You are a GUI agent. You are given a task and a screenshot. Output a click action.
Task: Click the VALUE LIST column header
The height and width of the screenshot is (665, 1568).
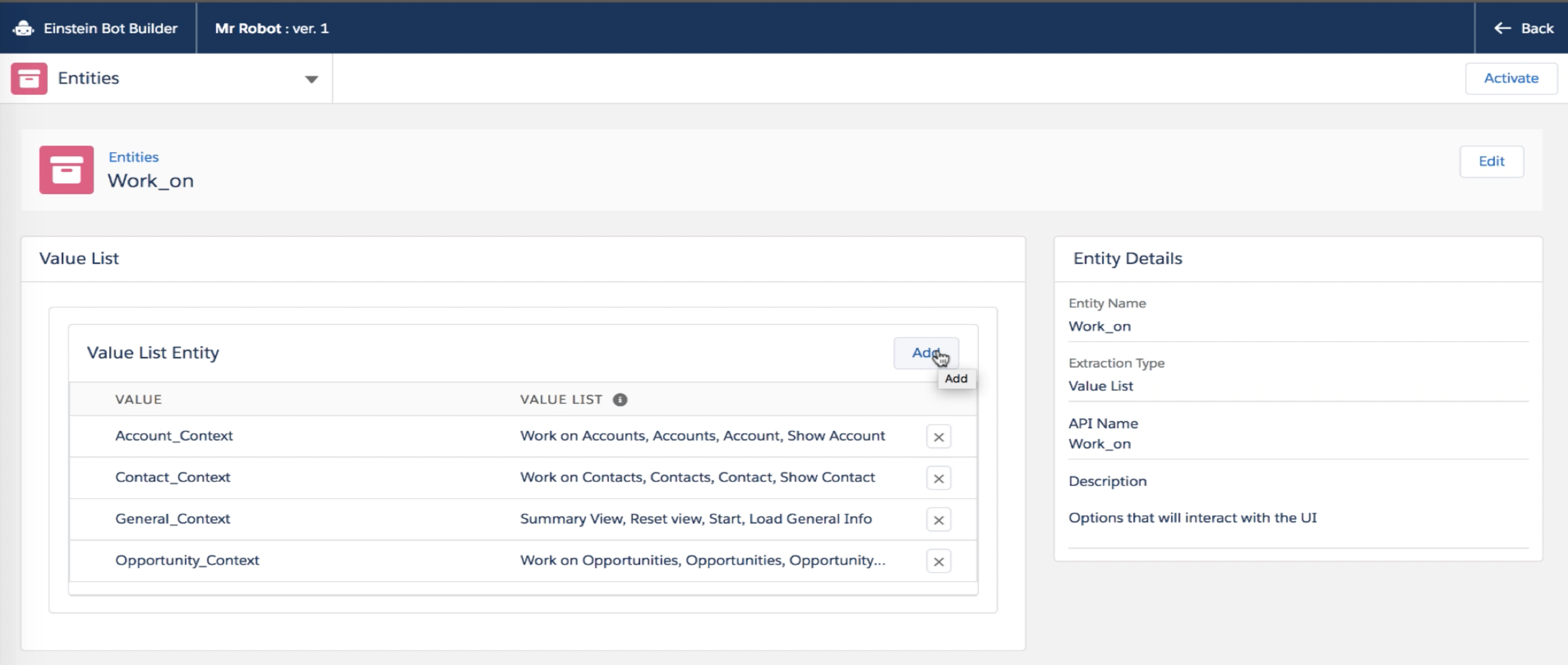(560, 400)
